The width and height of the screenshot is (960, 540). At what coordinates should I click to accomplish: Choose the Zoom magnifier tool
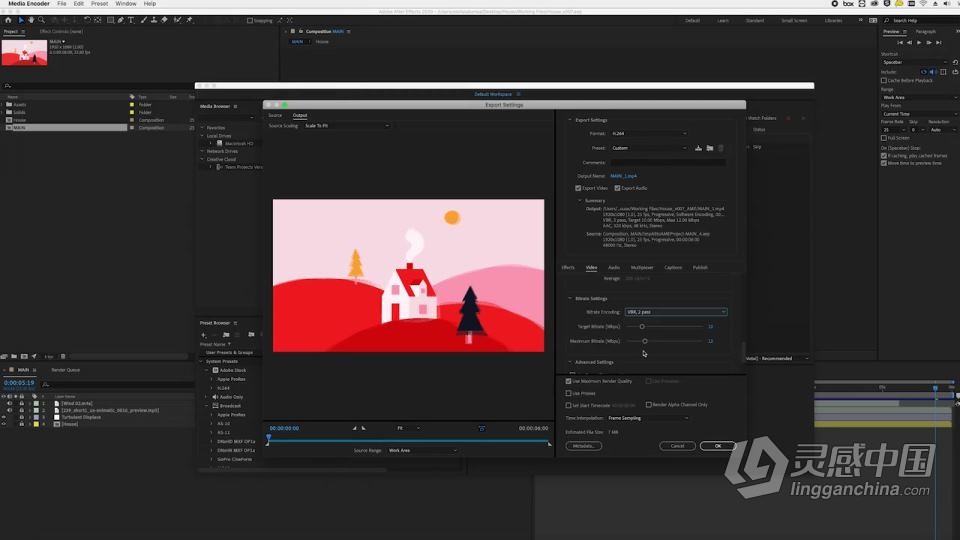tap(42, 20)
